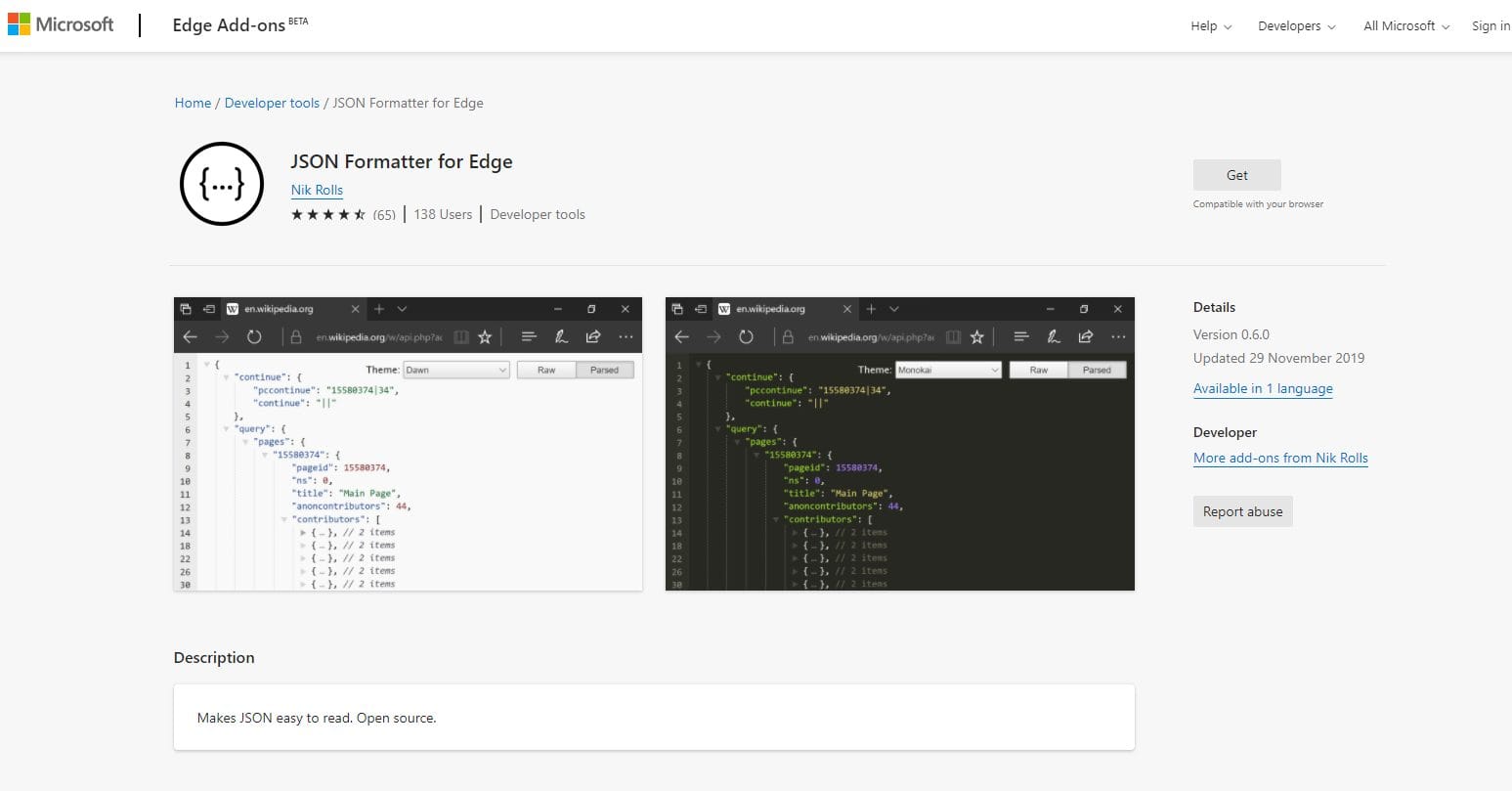Open the light theme screenshot thumbnail
This screenshot has width=1512, height=791.
[x=408, y=444]
